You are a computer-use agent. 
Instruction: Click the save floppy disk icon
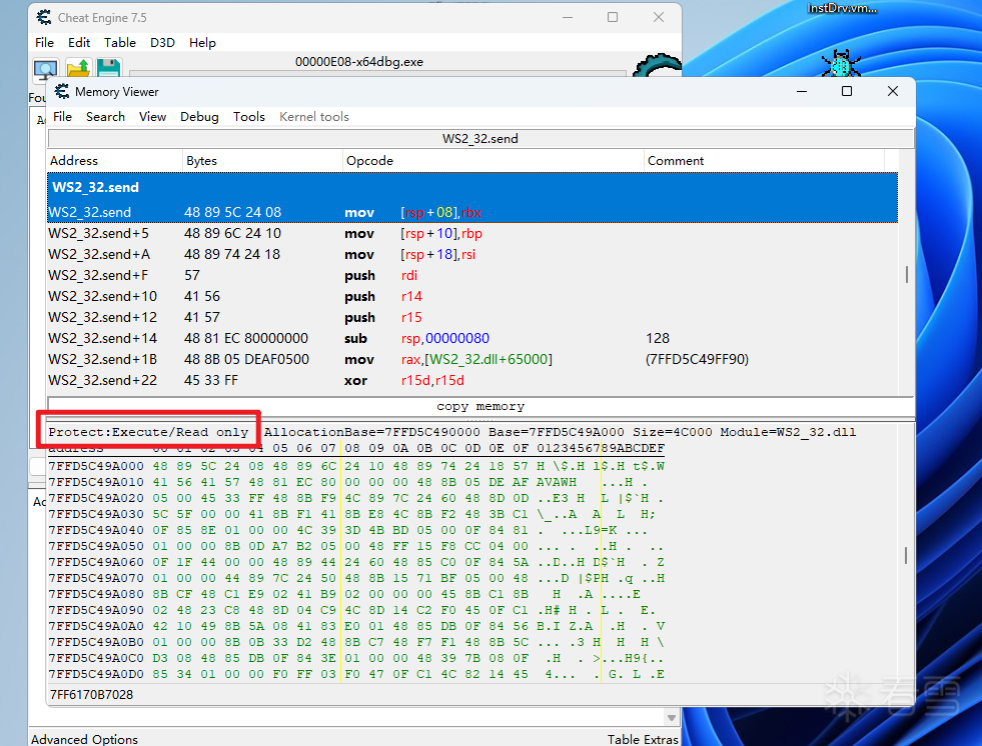click(x=108, y=68)
